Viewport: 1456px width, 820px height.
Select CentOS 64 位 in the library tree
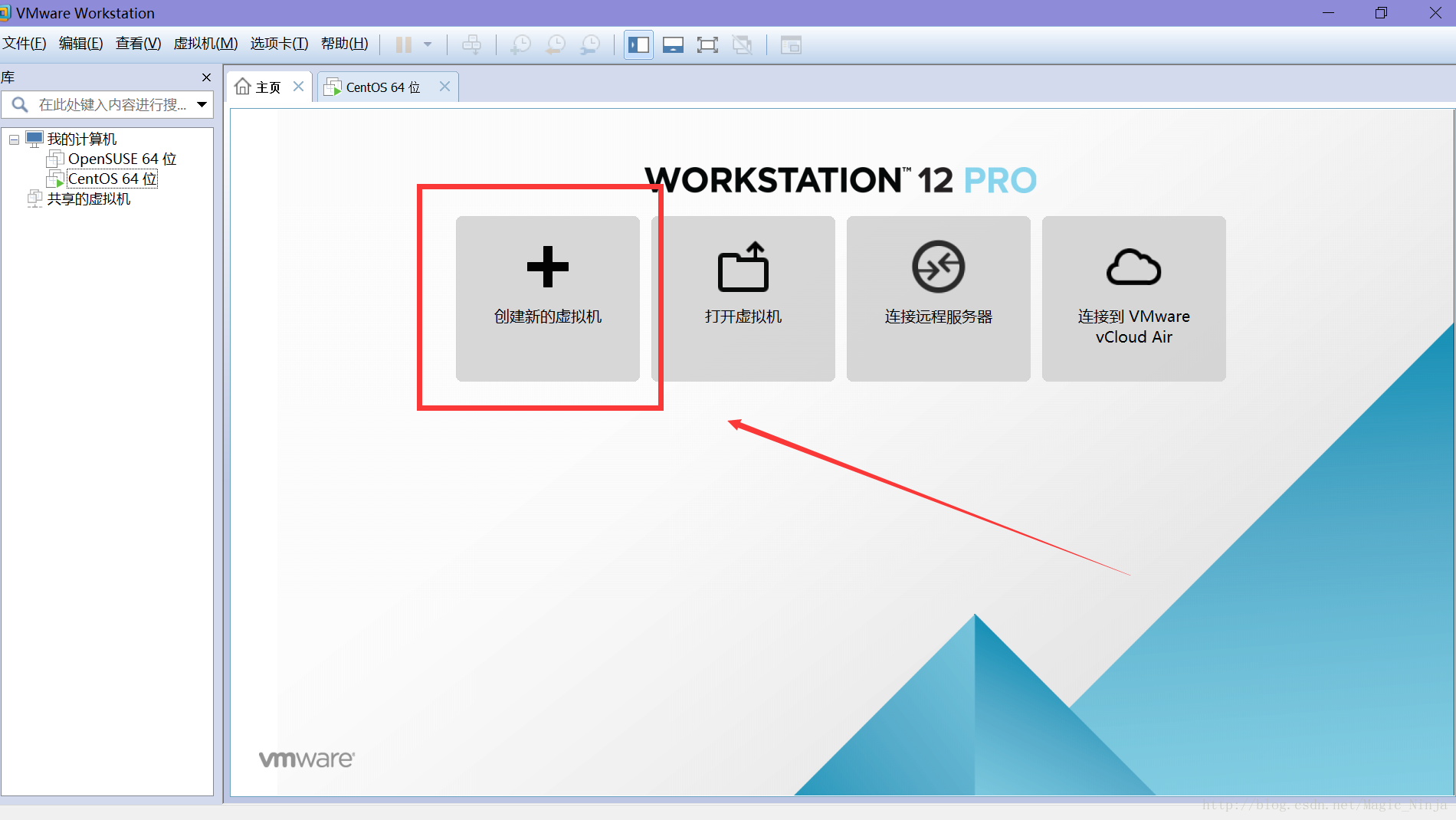(x=113, y=179)
